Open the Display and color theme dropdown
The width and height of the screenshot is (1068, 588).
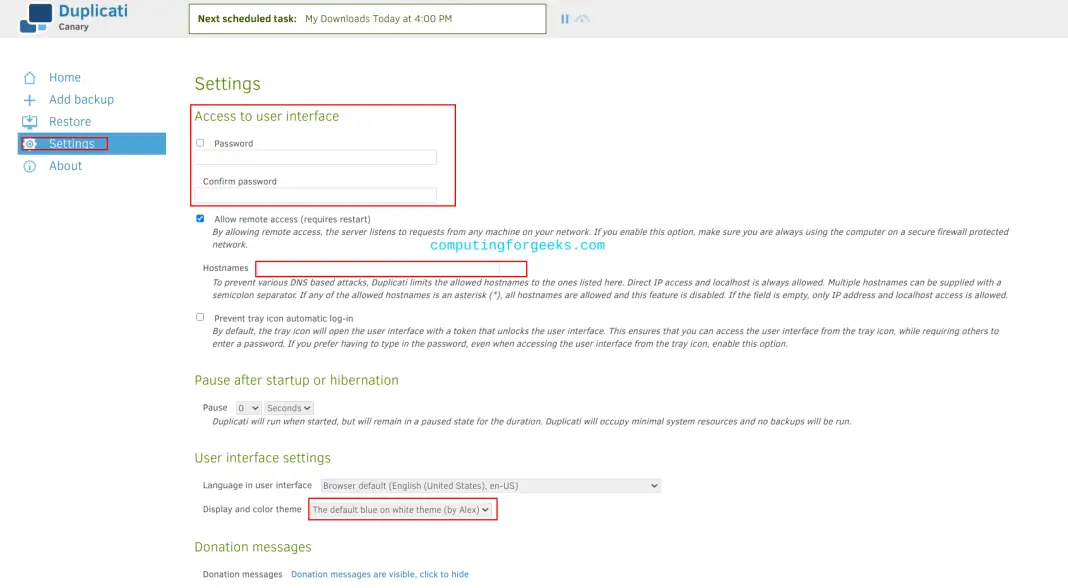[402, 510]
